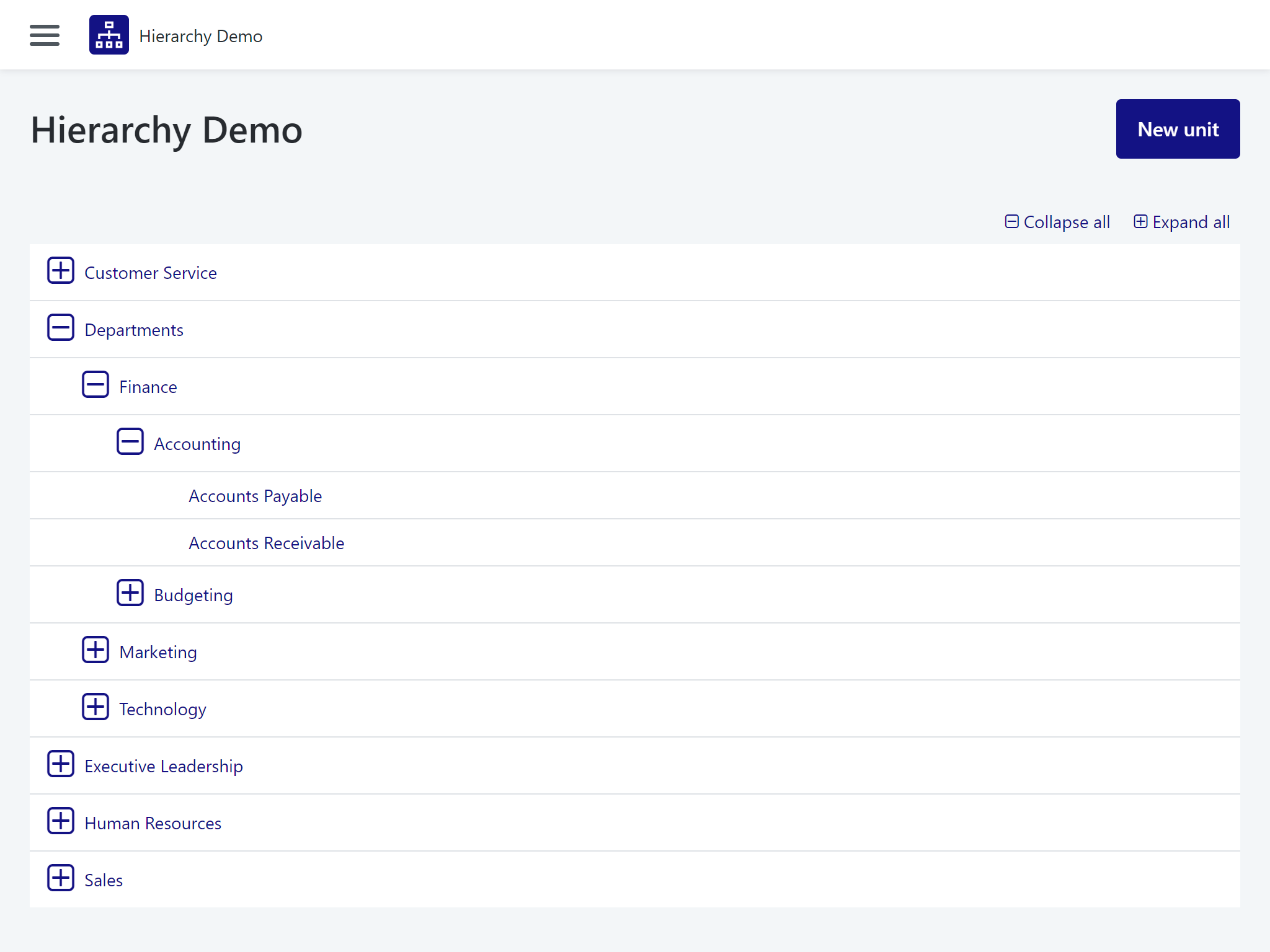
Task: Collapse the Finance branch
Action: (x=95, y=385)
